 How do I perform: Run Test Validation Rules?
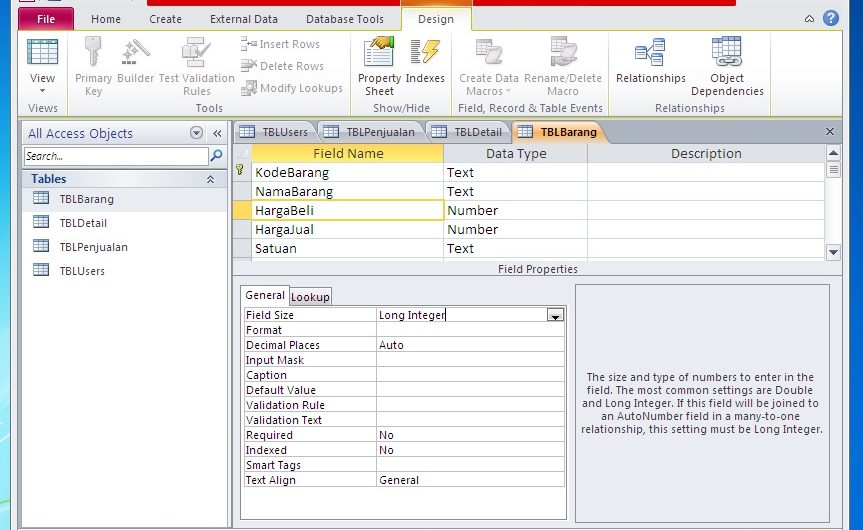pyautogui.click(x=196, y=66)
